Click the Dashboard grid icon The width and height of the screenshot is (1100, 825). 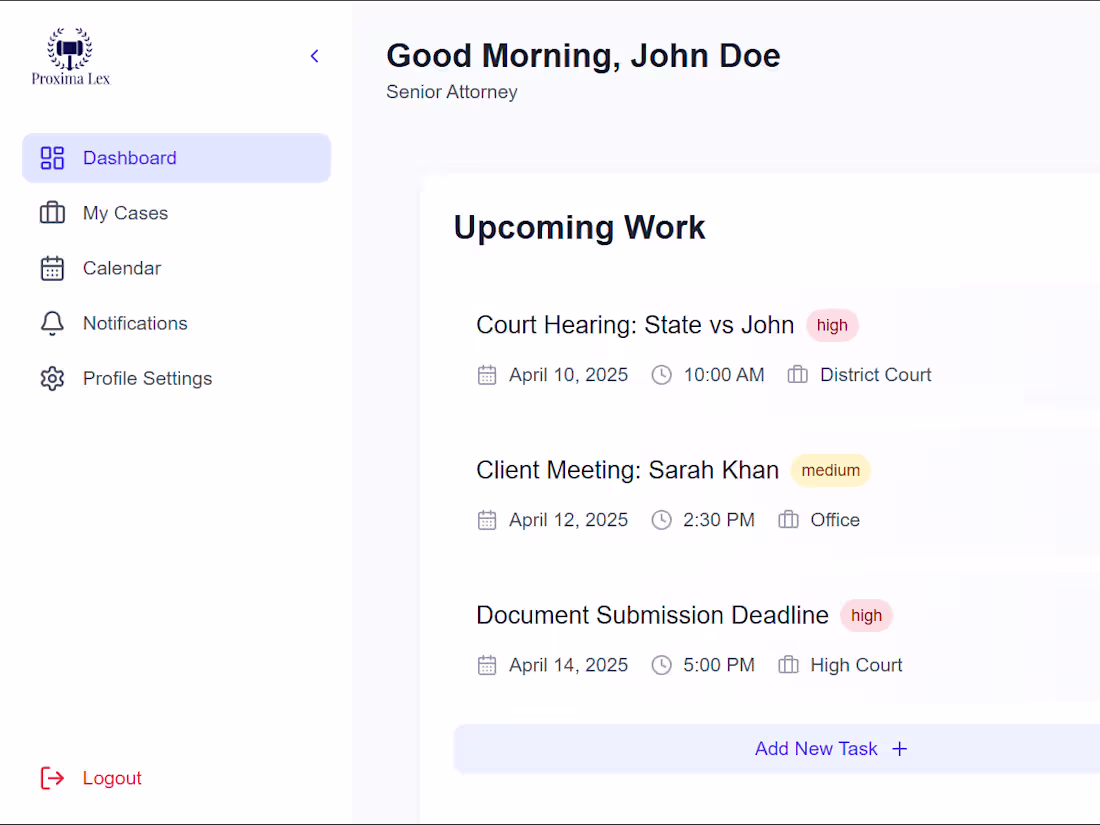pos(52,158)
